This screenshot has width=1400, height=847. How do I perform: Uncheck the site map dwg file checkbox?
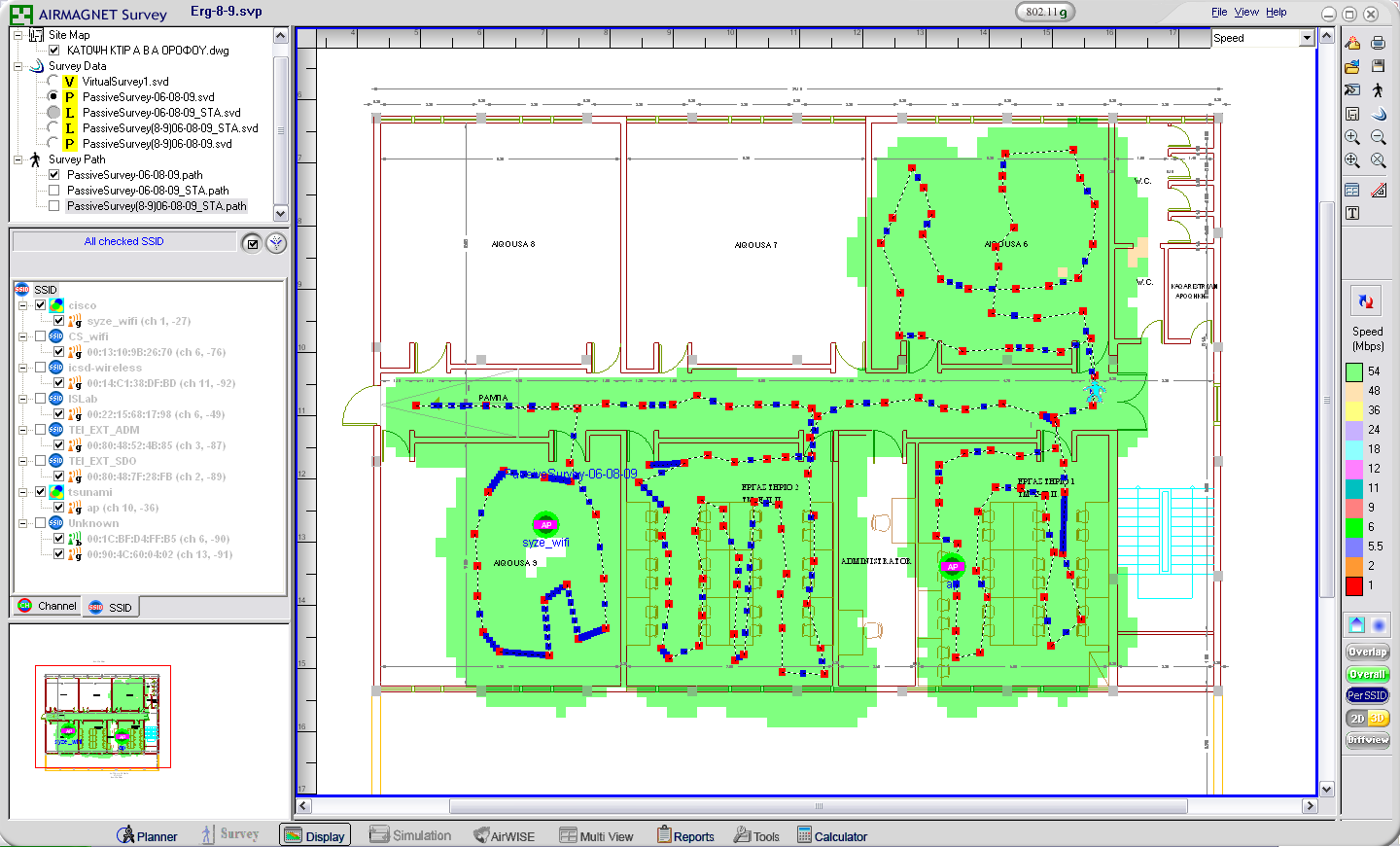pyautogui.click(x=54, y=50)
